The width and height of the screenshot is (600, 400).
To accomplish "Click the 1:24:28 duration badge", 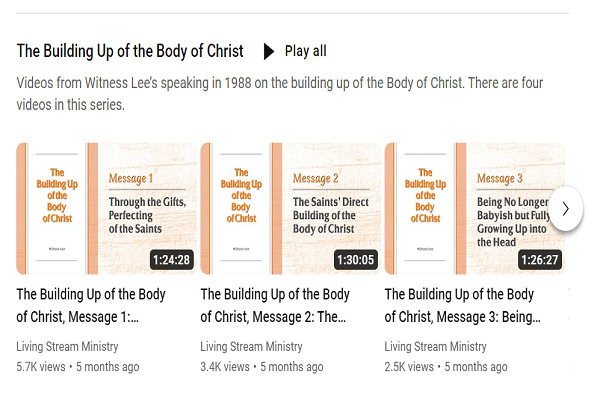I will (171, 260).
